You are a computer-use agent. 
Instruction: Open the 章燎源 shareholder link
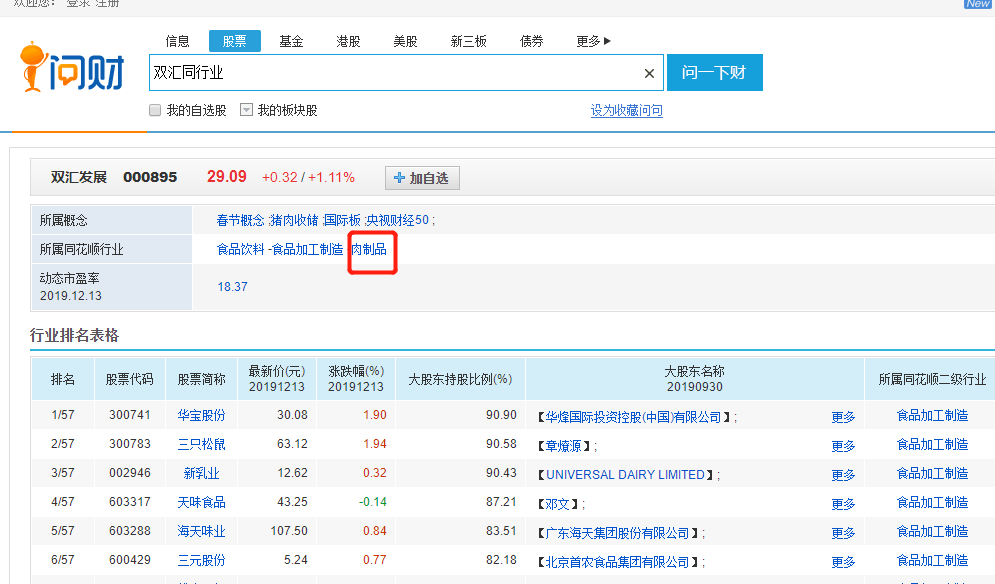tap(563, 446)
